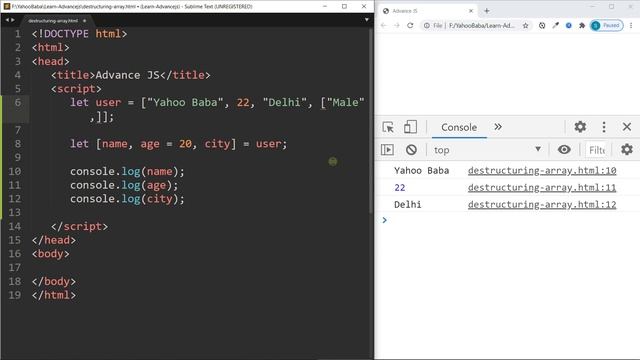This screenshot has height=360, width=640.
Task: Close the destructuring-array.html tab in Sublime
Action: pos(84,20)
